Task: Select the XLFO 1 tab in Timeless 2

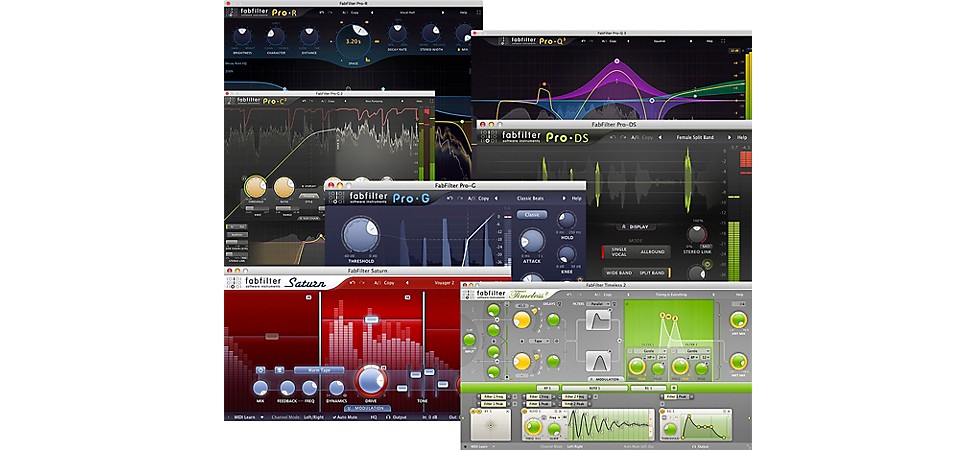Action: coord(595,388)
